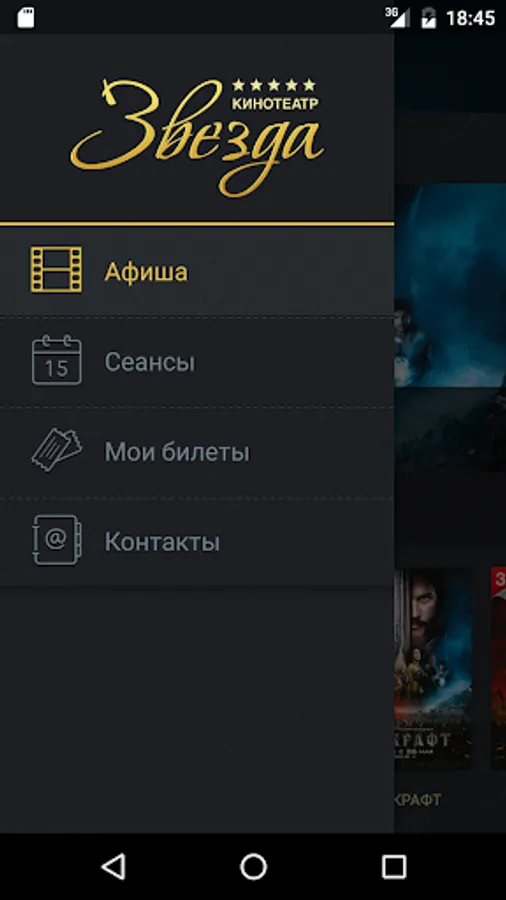
Task: Open the Контакты section
Action: pos(197,542)
